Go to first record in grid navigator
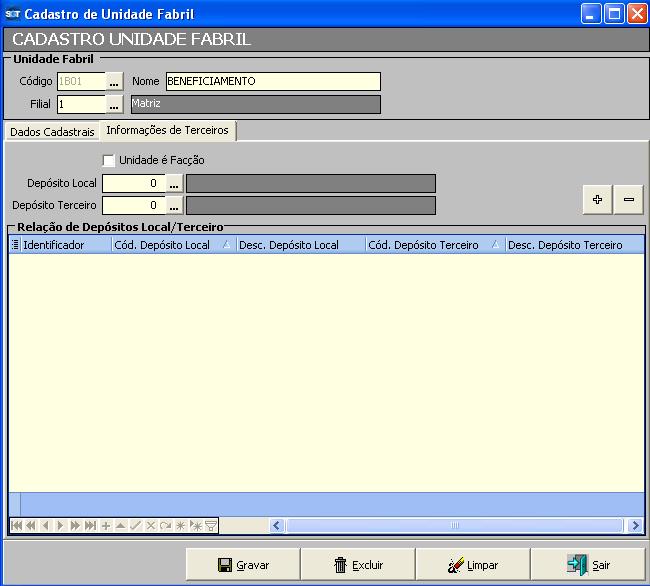The width and height of the screenshot is (650, 586). (16, 526)
